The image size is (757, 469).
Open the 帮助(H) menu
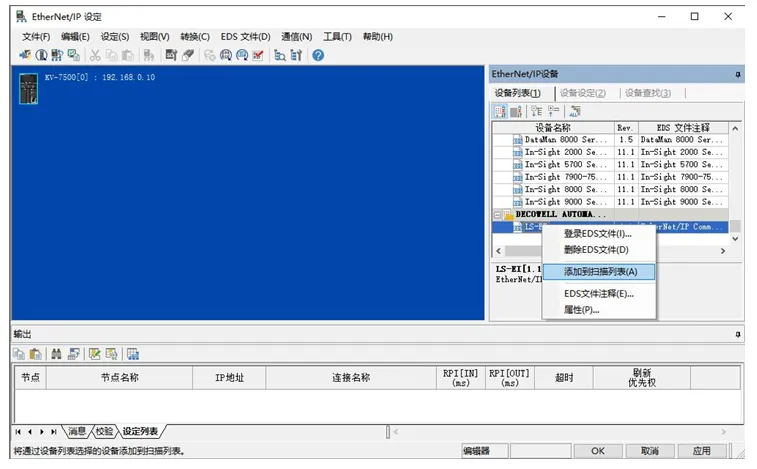[x=378, y=37]
